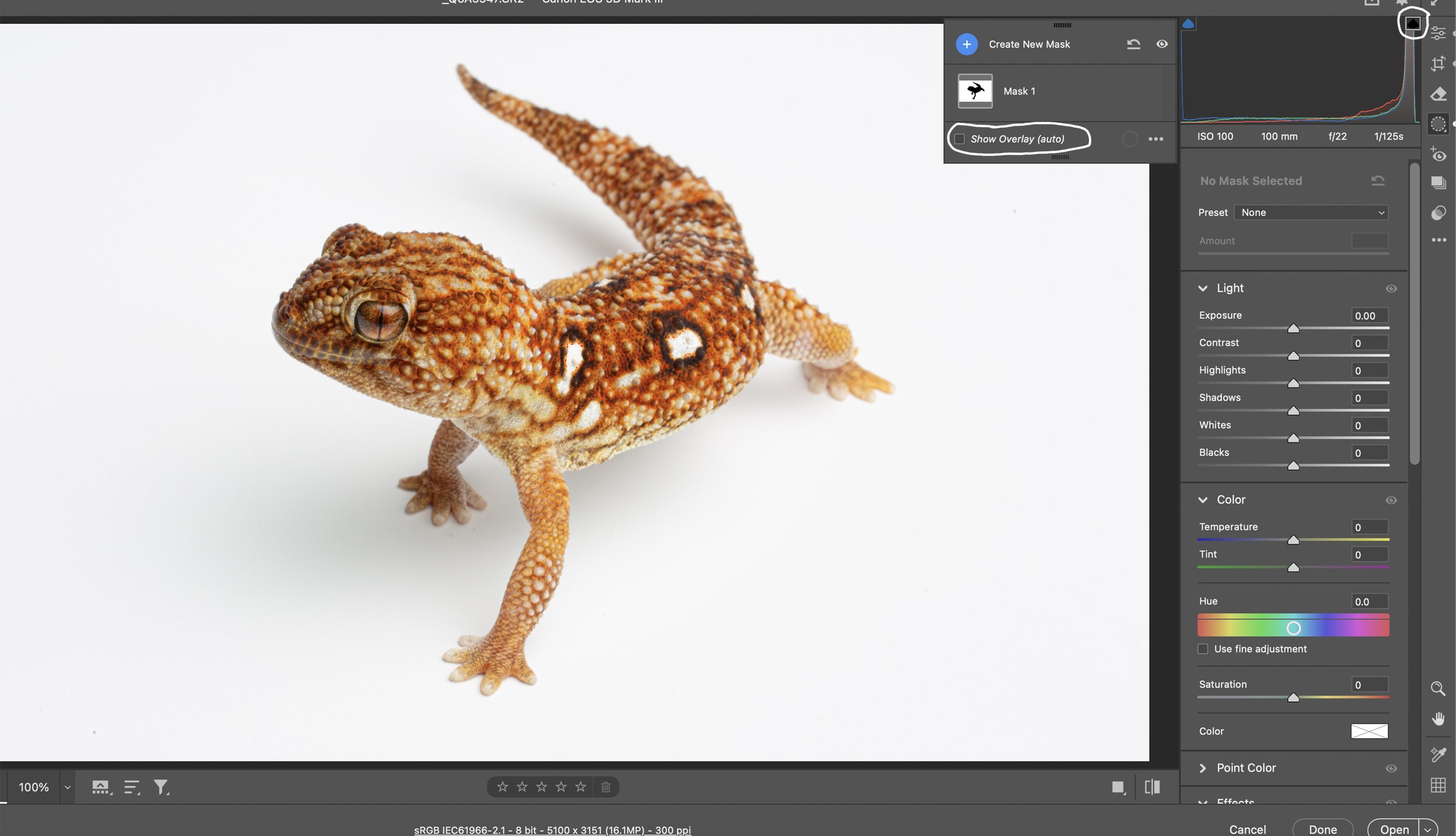Open the Presets circles icon
The height and width of the screenshot is (836, 1456).
pyautogui.click(x=1437, y=213)
